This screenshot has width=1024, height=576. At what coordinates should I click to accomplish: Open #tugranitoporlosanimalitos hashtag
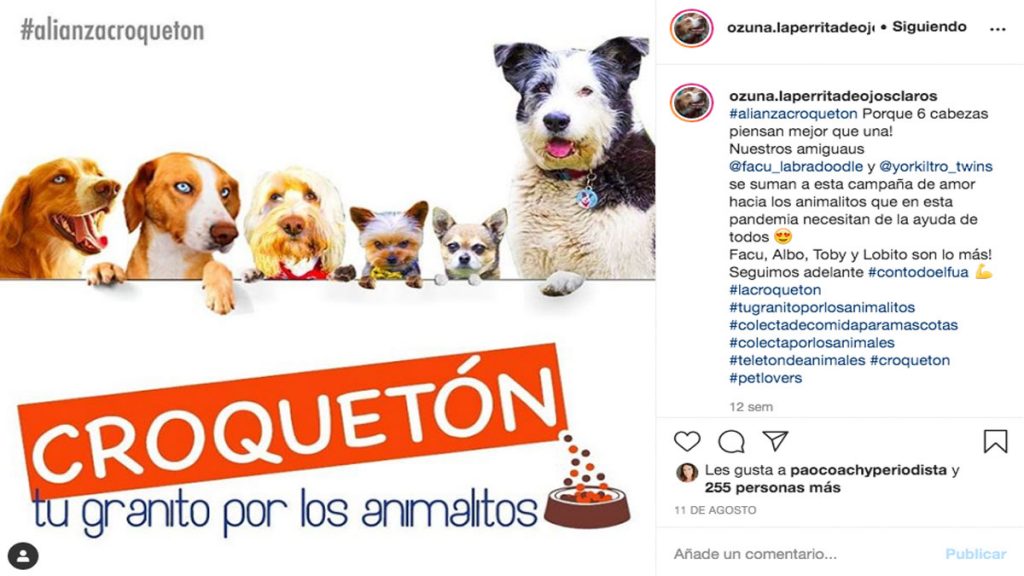822,308
